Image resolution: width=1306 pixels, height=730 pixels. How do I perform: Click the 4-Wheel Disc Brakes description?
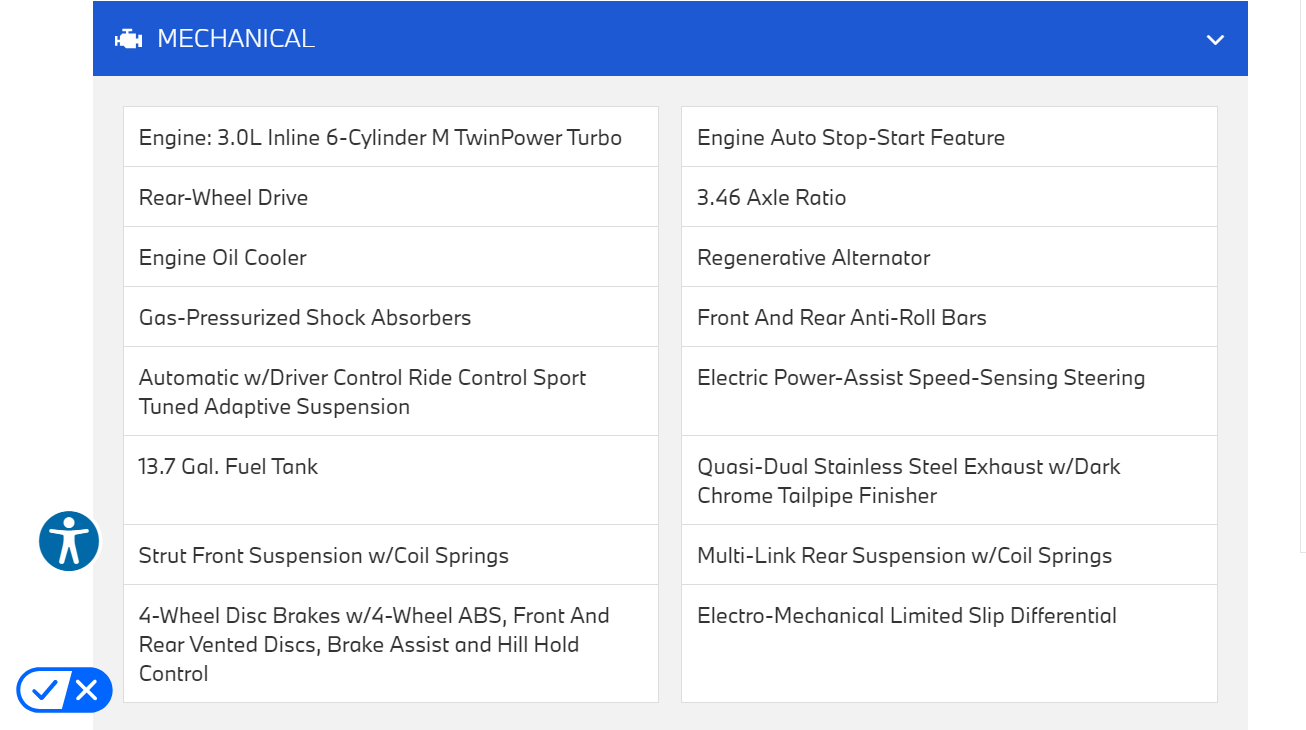tap(374, 644)
